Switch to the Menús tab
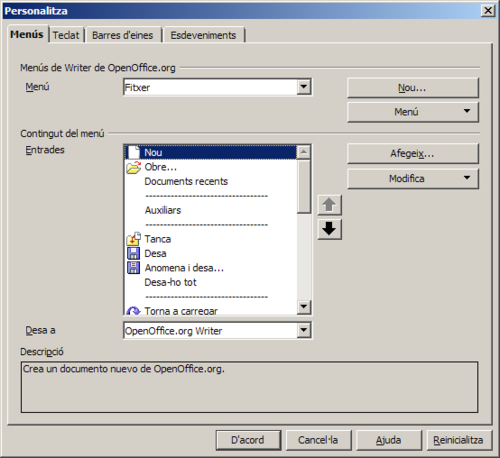Screen dimensions: 500x458 [x=27, y=34]
